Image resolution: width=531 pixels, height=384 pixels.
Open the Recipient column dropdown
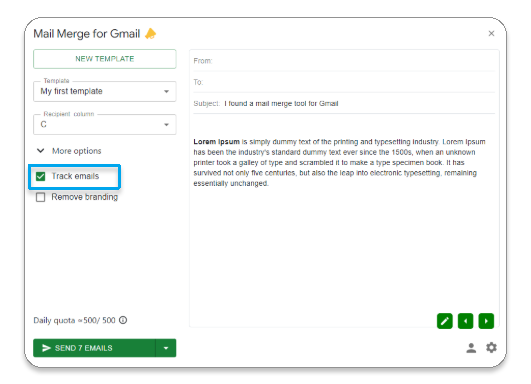[105, 125]
